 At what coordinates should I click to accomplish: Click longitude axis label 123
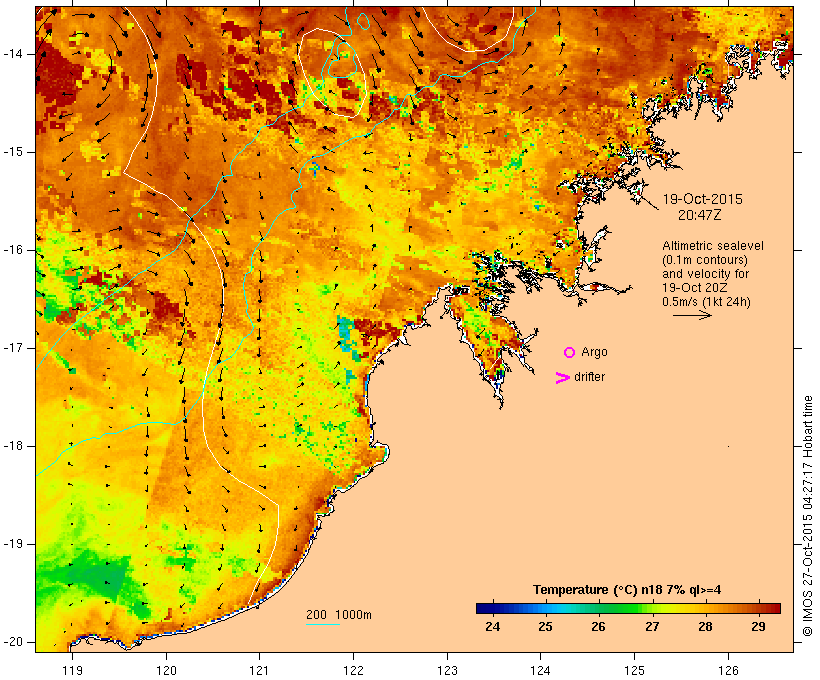(447, 670)
